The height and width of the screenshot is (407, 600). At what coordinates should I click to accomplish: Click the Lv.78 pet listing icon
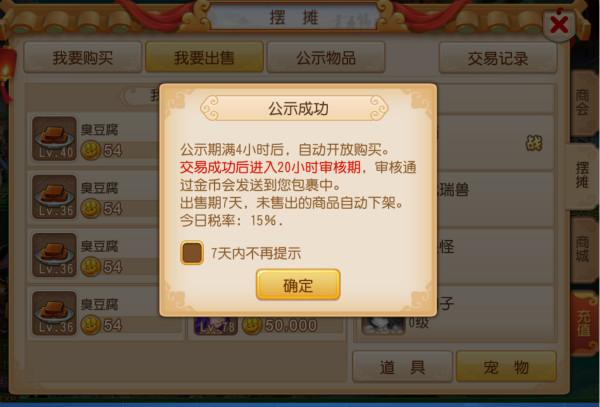[x=216, y=326]
